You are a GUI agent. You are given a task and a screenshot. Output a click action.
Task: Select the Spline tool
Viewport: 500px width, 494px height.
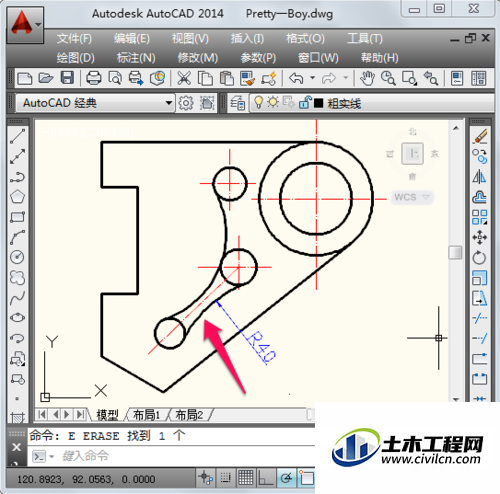tap(17, 298)
